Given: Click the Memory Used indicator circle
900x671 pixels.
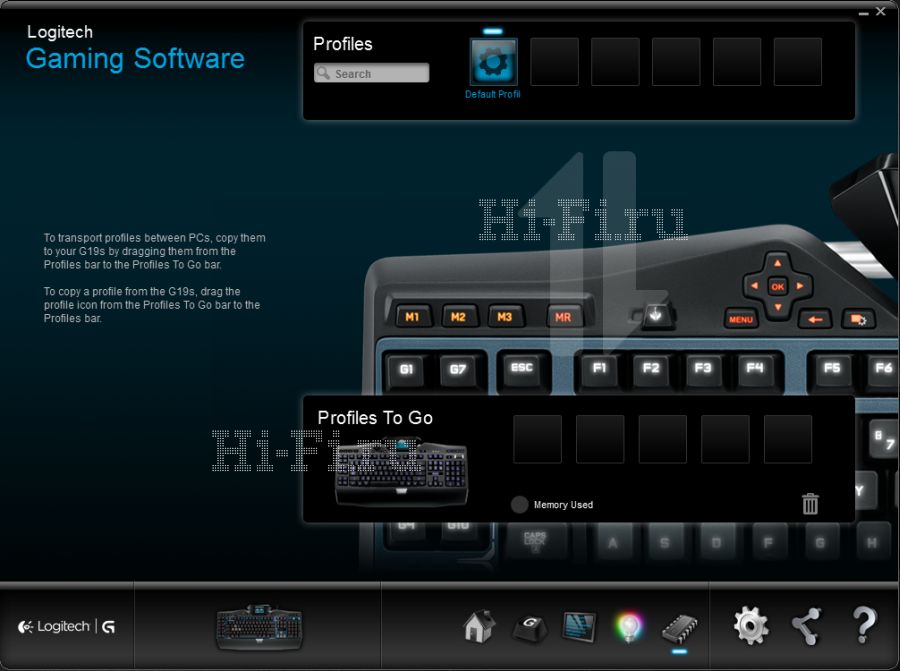Looking at the screenshot, I should click(x=519, y=505).
